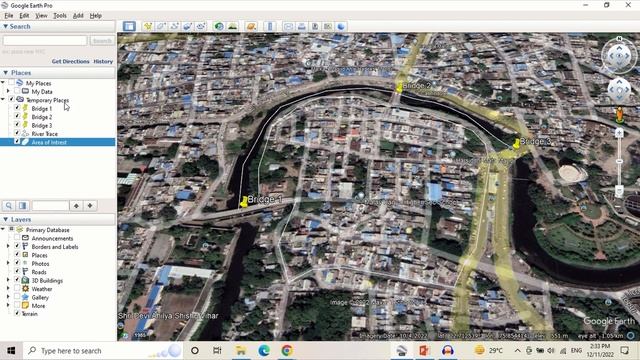Collapse the Layers panel header
640x360 pixels.
(x=58, y=220)
